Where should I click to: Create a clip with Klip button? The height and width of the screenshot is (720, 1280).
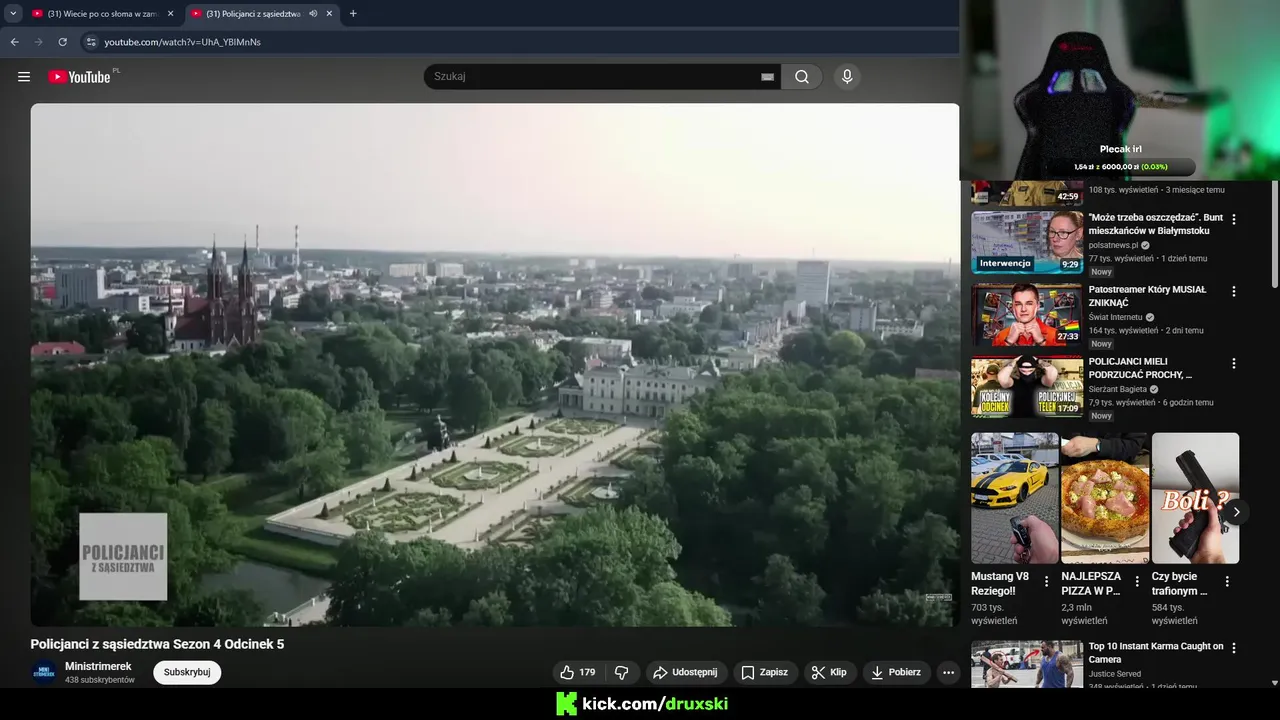(x=829, y=672)
